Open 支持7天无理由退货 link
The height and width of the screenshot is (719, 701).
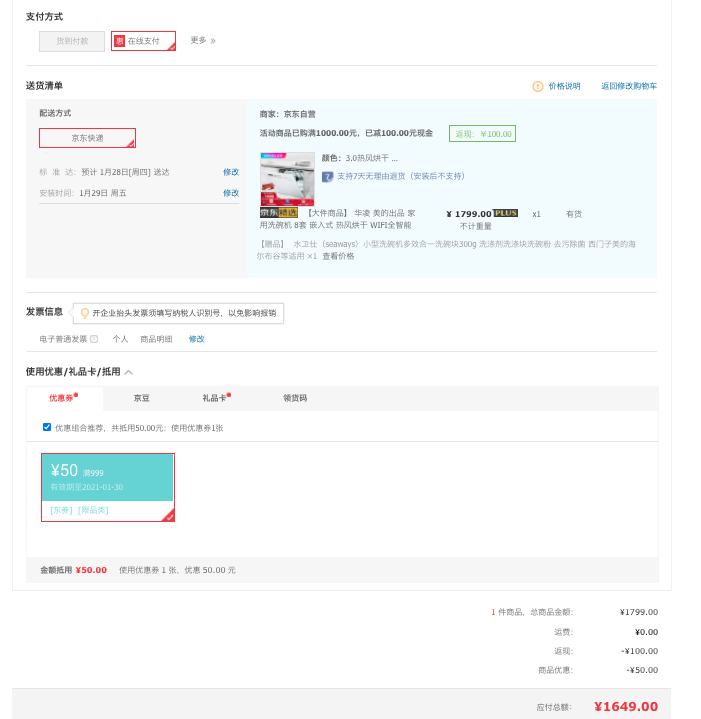401,176
